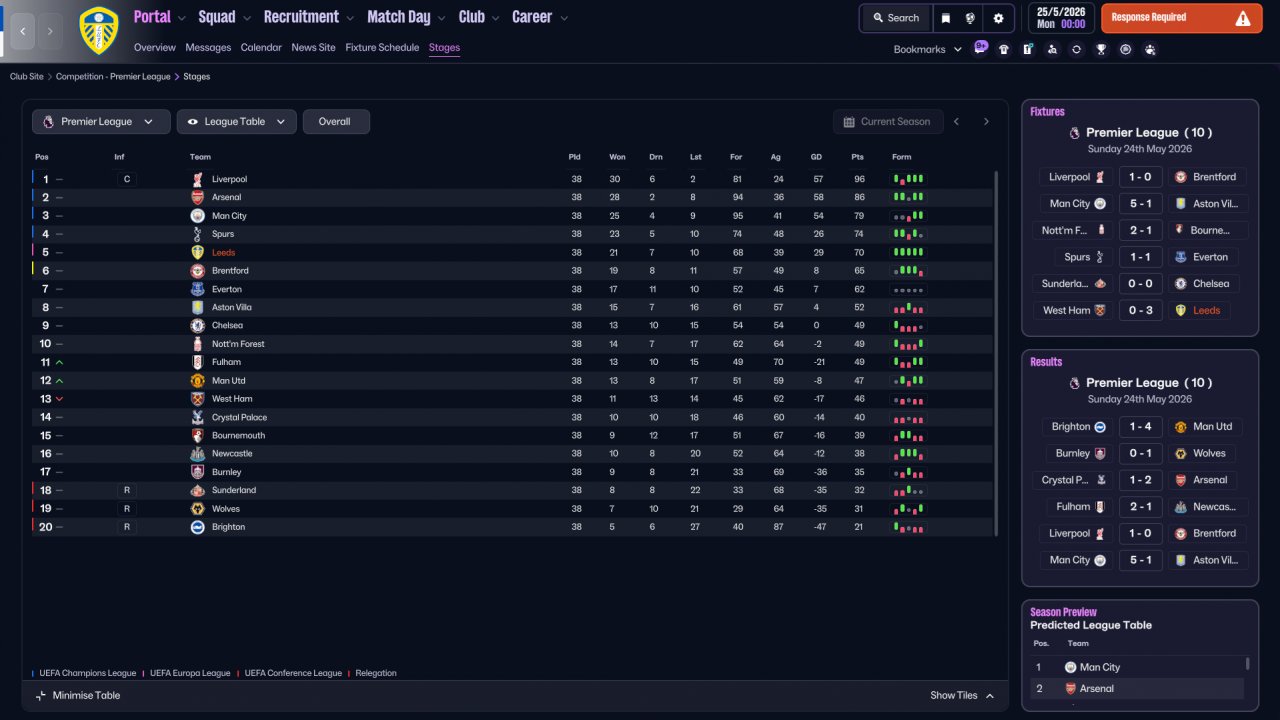Click the shirt icon in bookmarks bar
Image resolution: width=1280 pixels, height=720 pixels.
1004,49
